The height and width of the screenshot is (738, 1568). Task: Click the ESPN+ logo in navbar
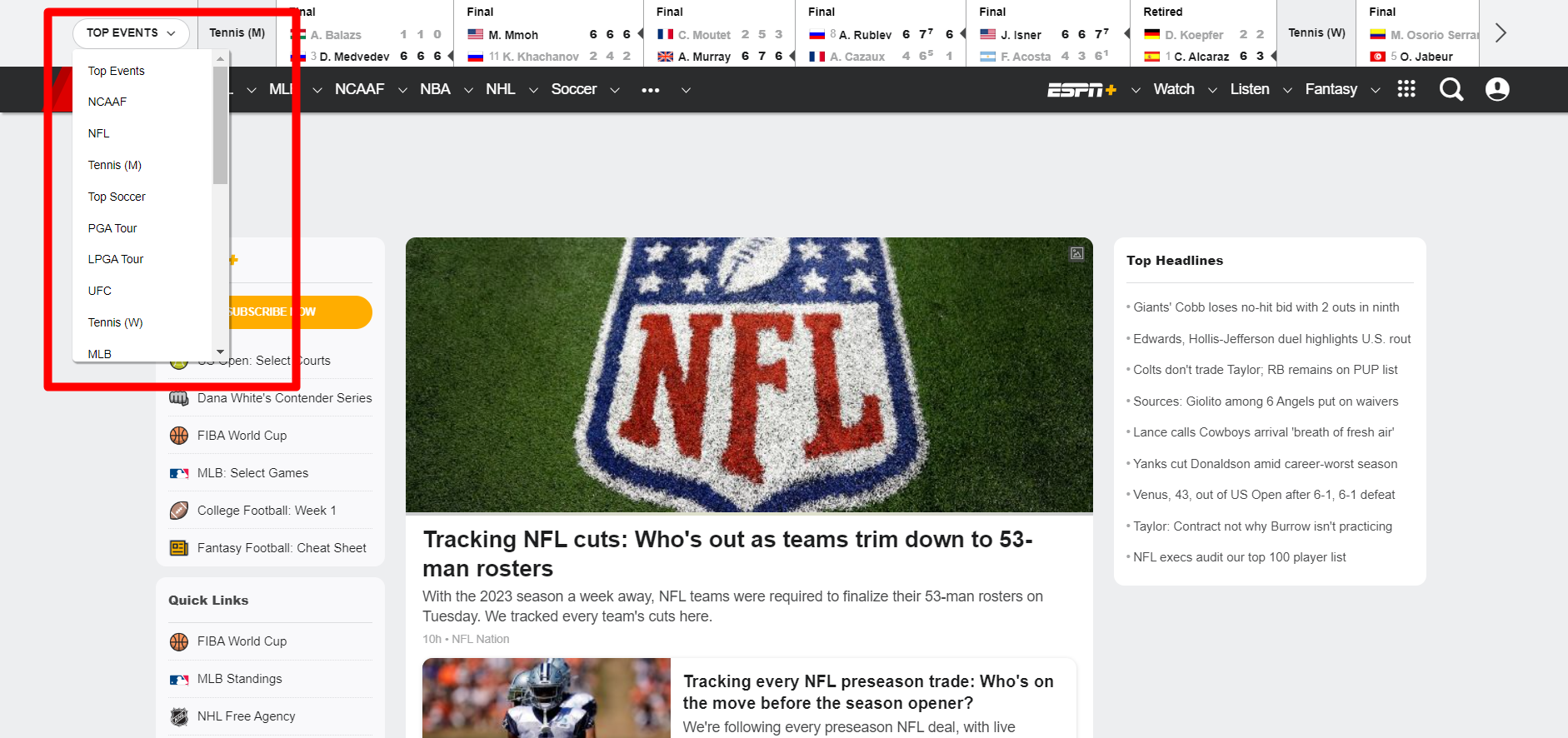(1081, 90)
